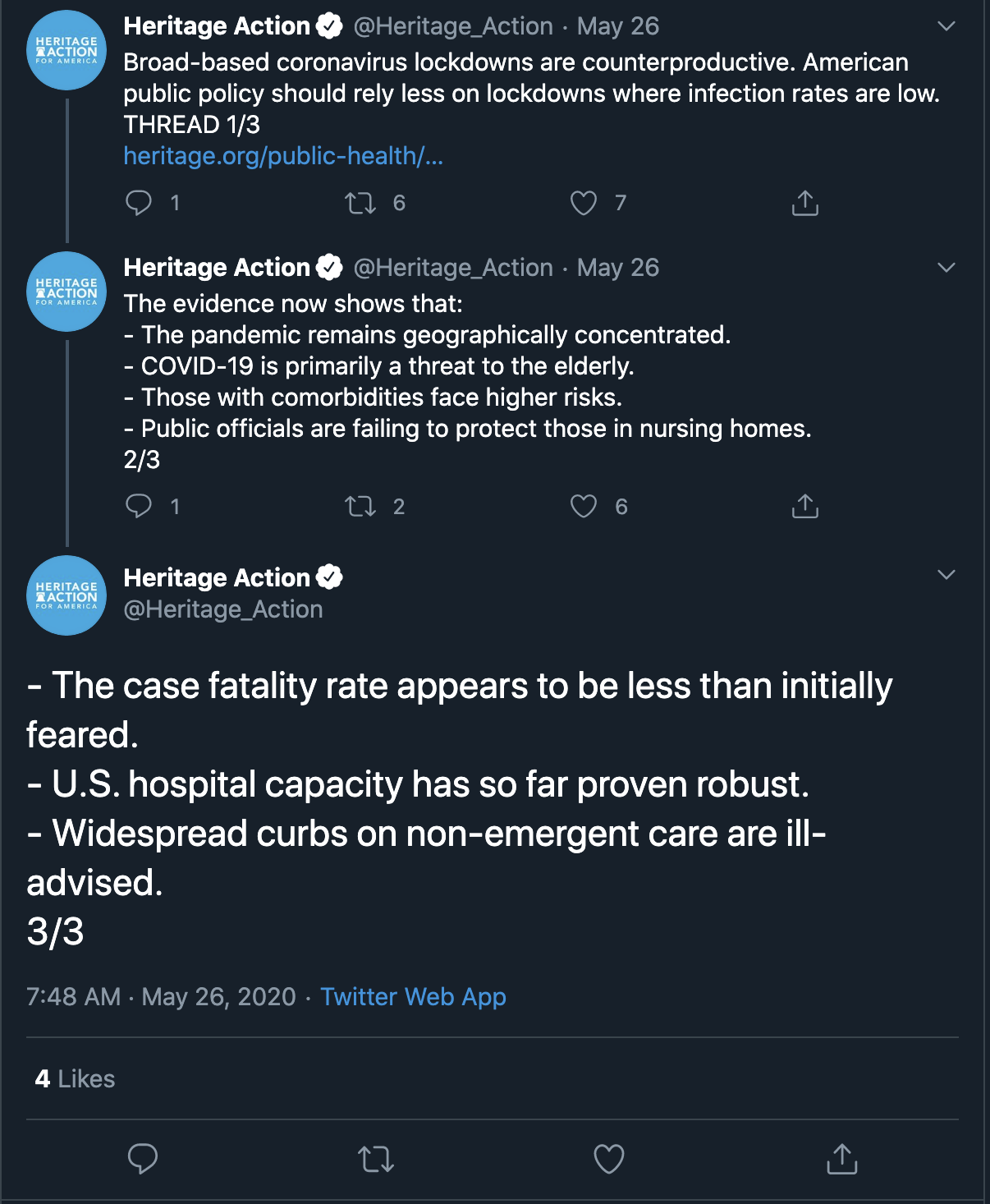Share the THREAD 1/3 tweet
Image resolution: width=990 pixels, height=1204 pixels.
click(x=805, y=203)
